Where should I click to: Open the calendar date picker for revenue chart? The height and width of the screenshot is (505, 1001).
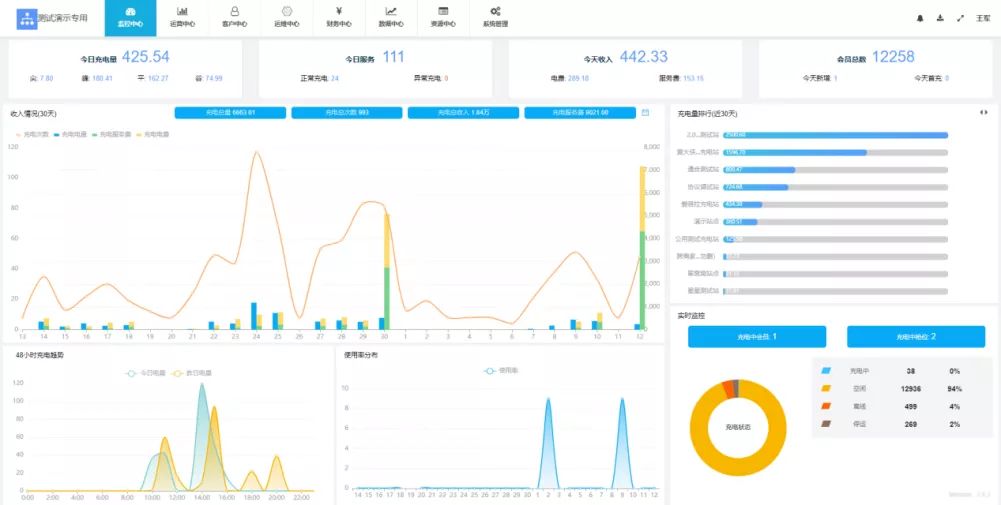click(646, 113)
